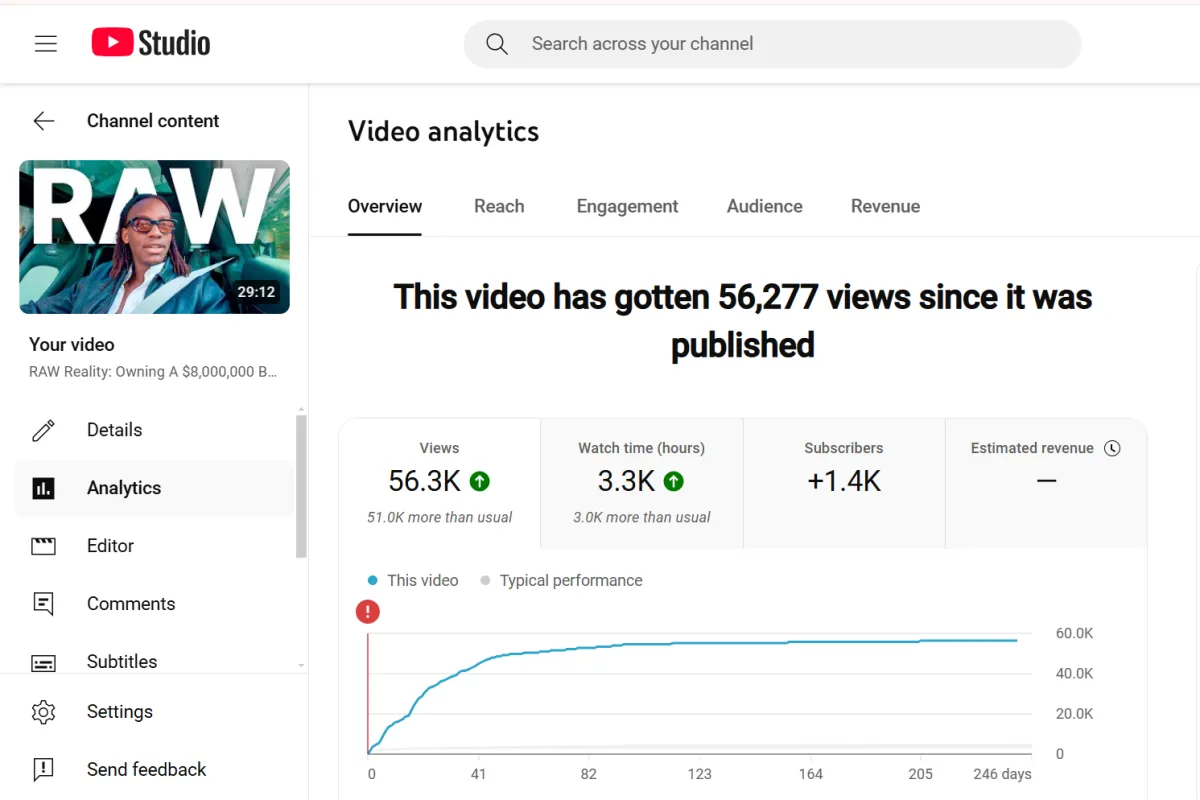Screen dimensions: 1200x800
Task: Open the Channel content link
Action: coord(153,121)
